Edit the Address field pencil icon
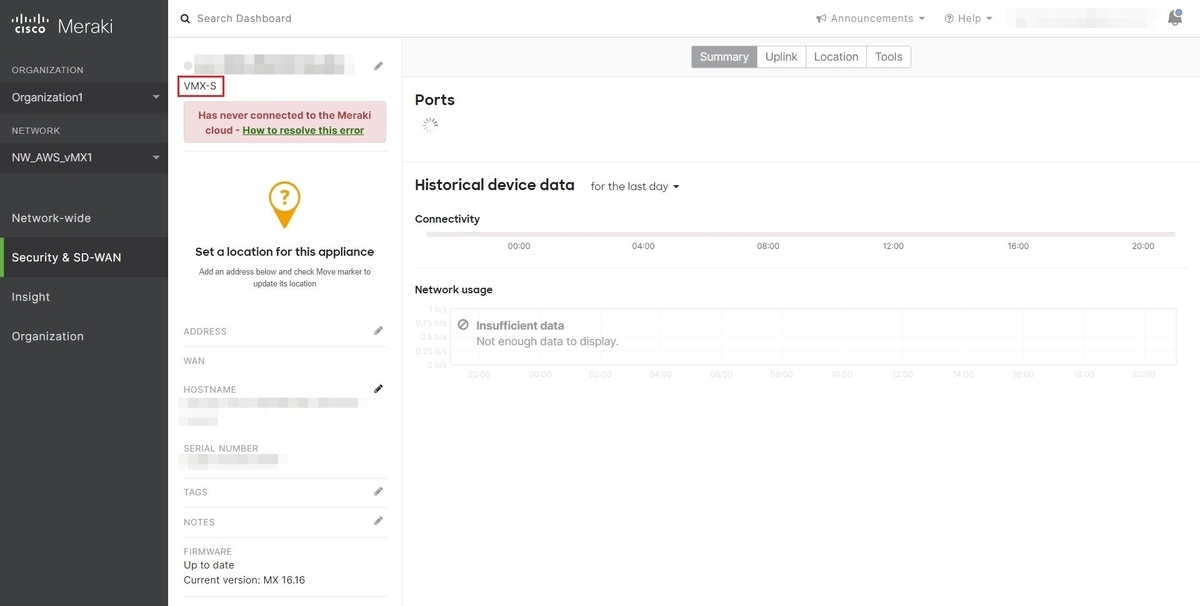This screenshot has height=606, width=1200. point(378,331)
